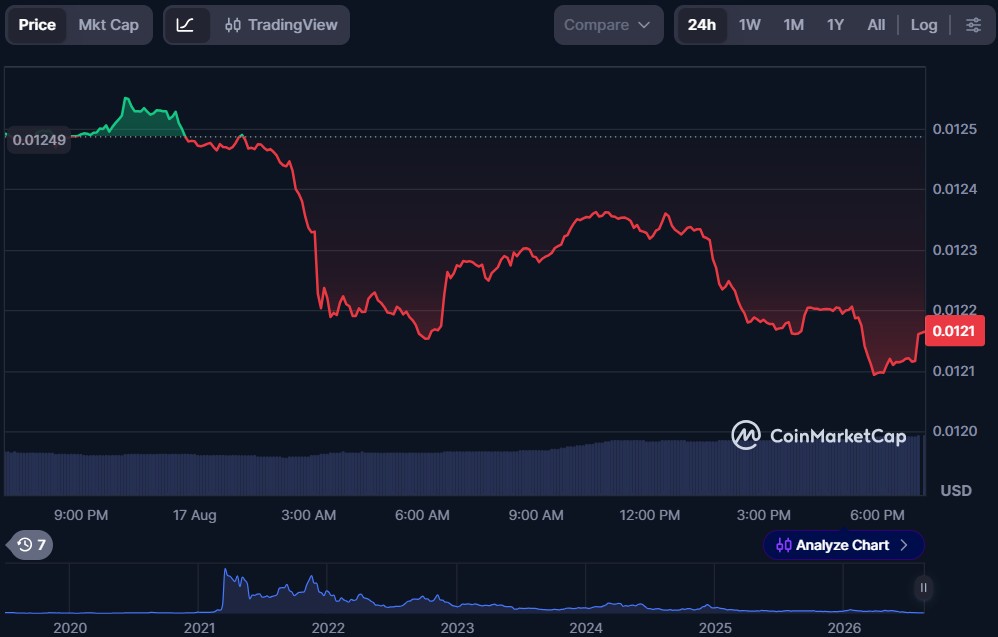Click 2021 on the range navigator

click(x=199, y=628)
